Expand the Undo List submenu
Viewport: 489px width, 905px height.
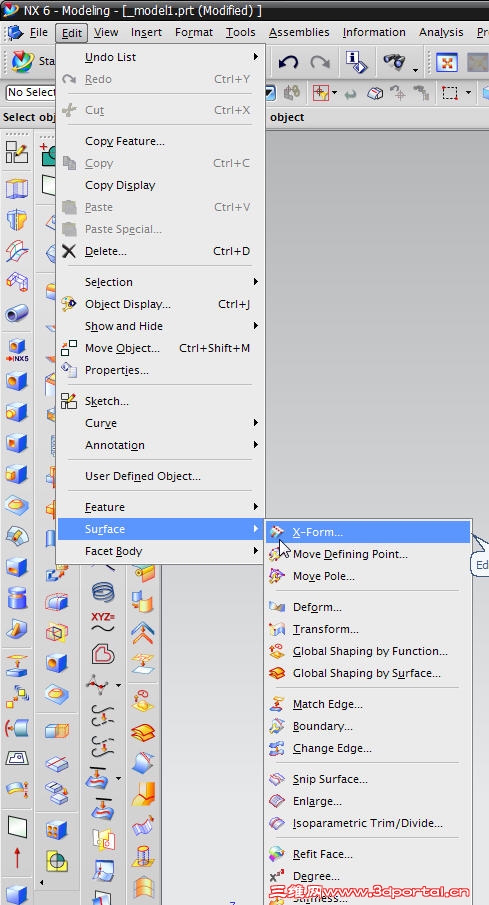pos(160,57)
